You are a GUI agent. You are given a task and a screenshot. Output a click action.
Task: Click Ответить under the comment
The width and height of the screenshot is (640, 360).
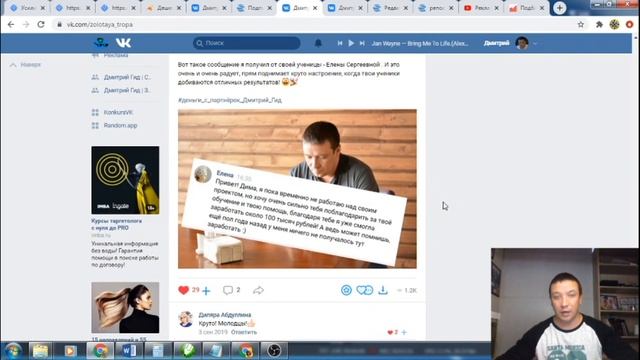(244, 332)
